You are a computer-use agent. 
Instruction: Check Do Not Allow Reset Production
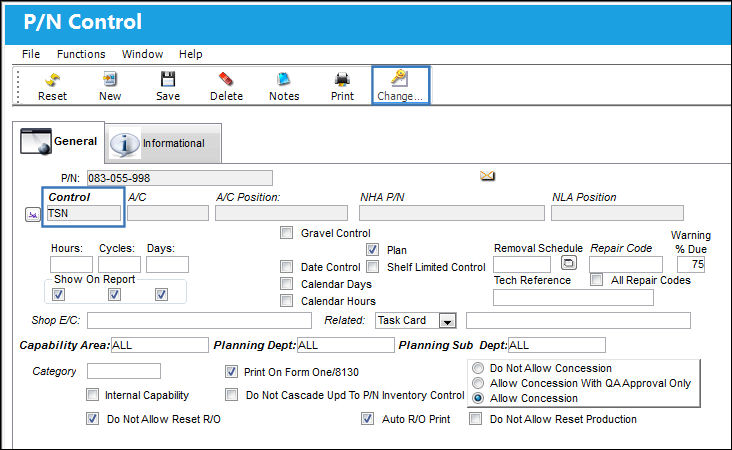pyautogui.click(x=475, y=418)
